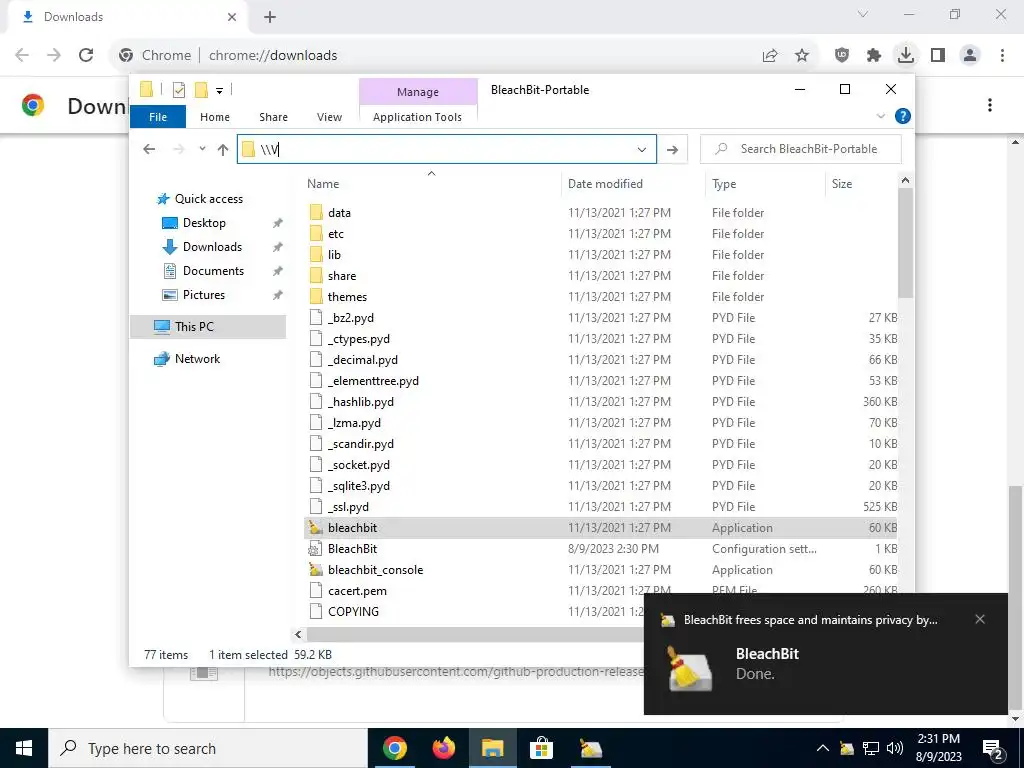Open Explorer help question mark icon

click(x=903, y=116)
